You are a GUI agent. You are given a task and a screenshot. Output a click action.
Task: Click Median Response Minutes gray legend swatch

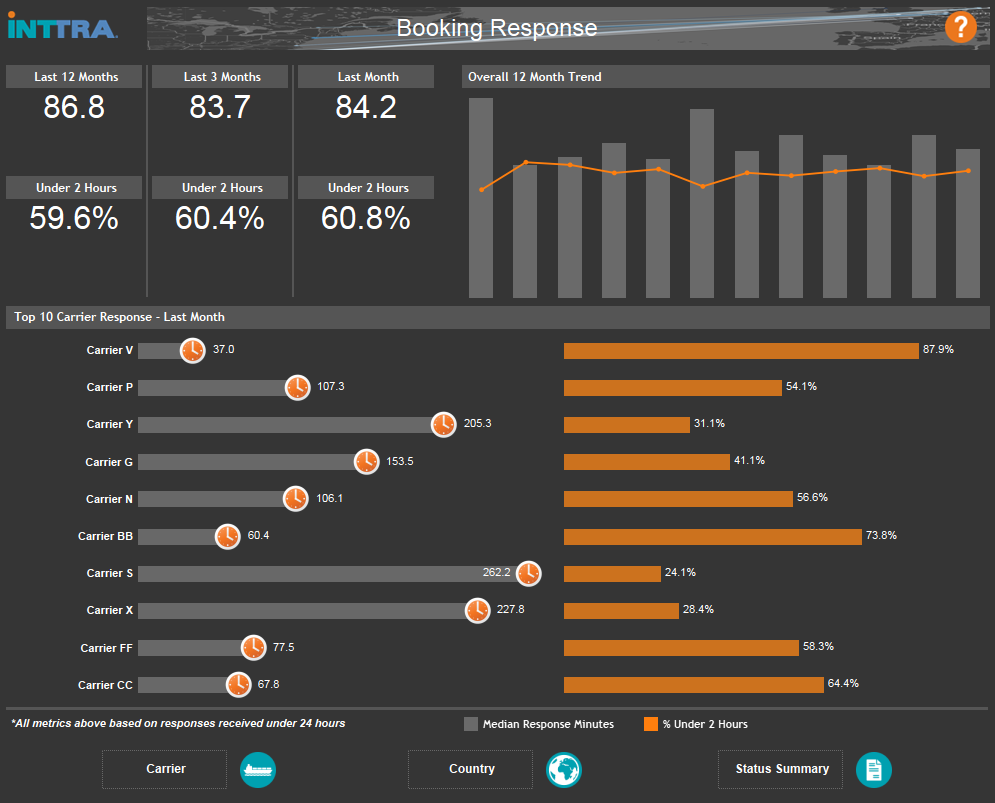pyautogui.click(x=471, y=724)
